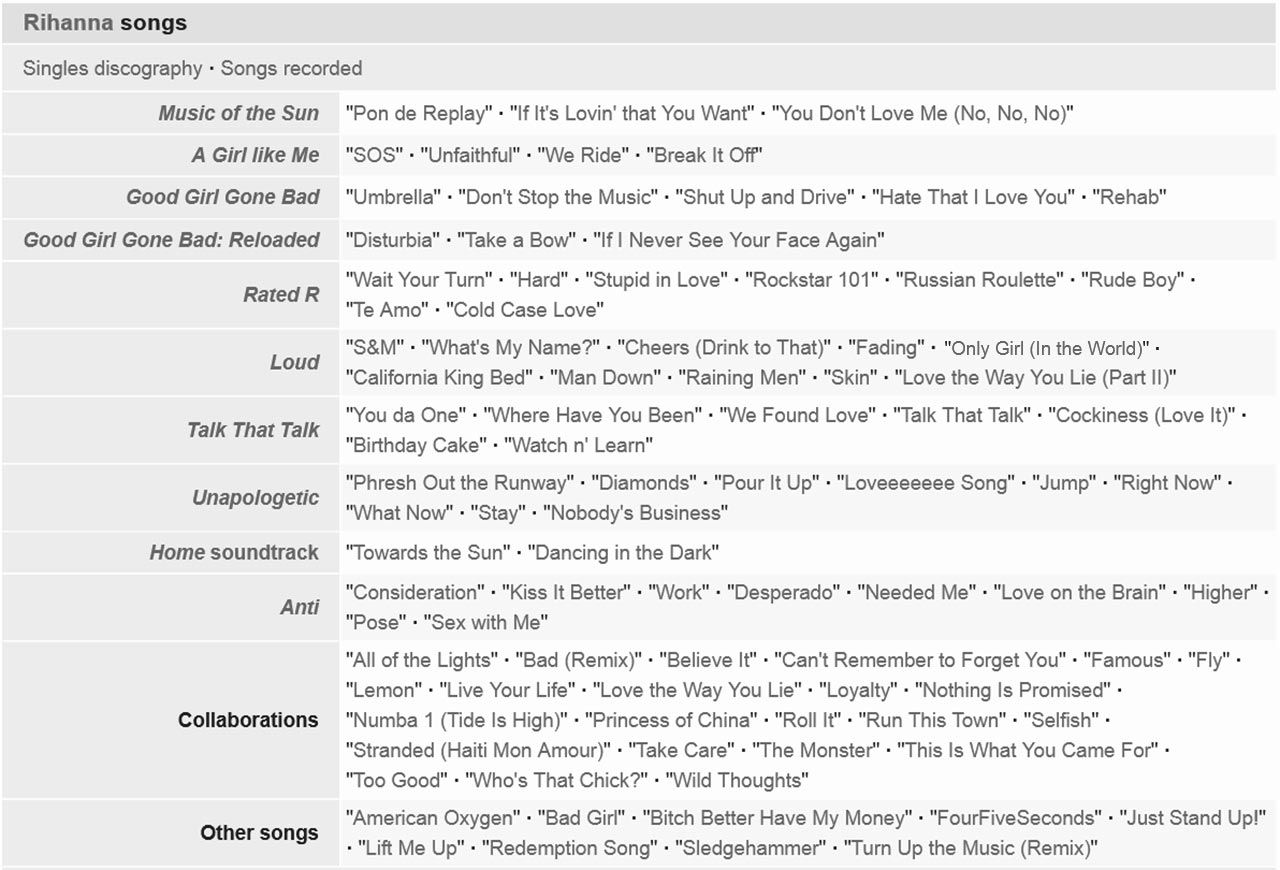Open the Music of the Sun album link

pos(238,113)
